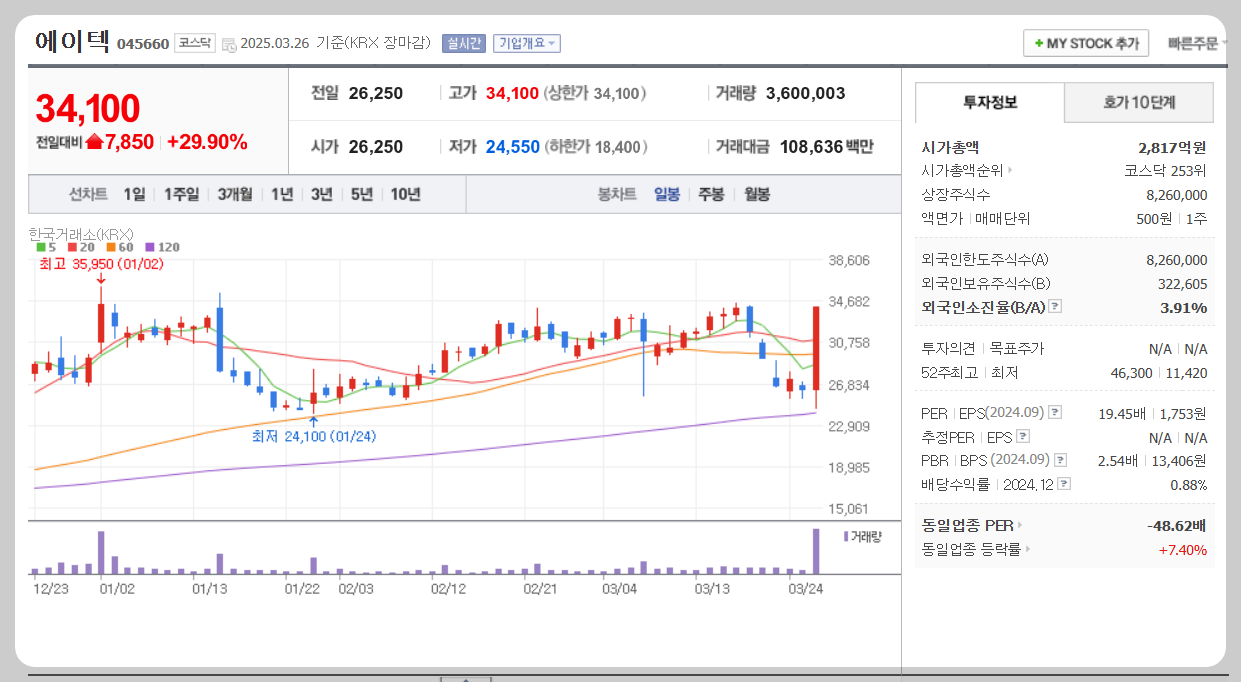Select the 1주일 line chart period
Viewport: 1241px width, 682px height.
(x=181, y=194)
